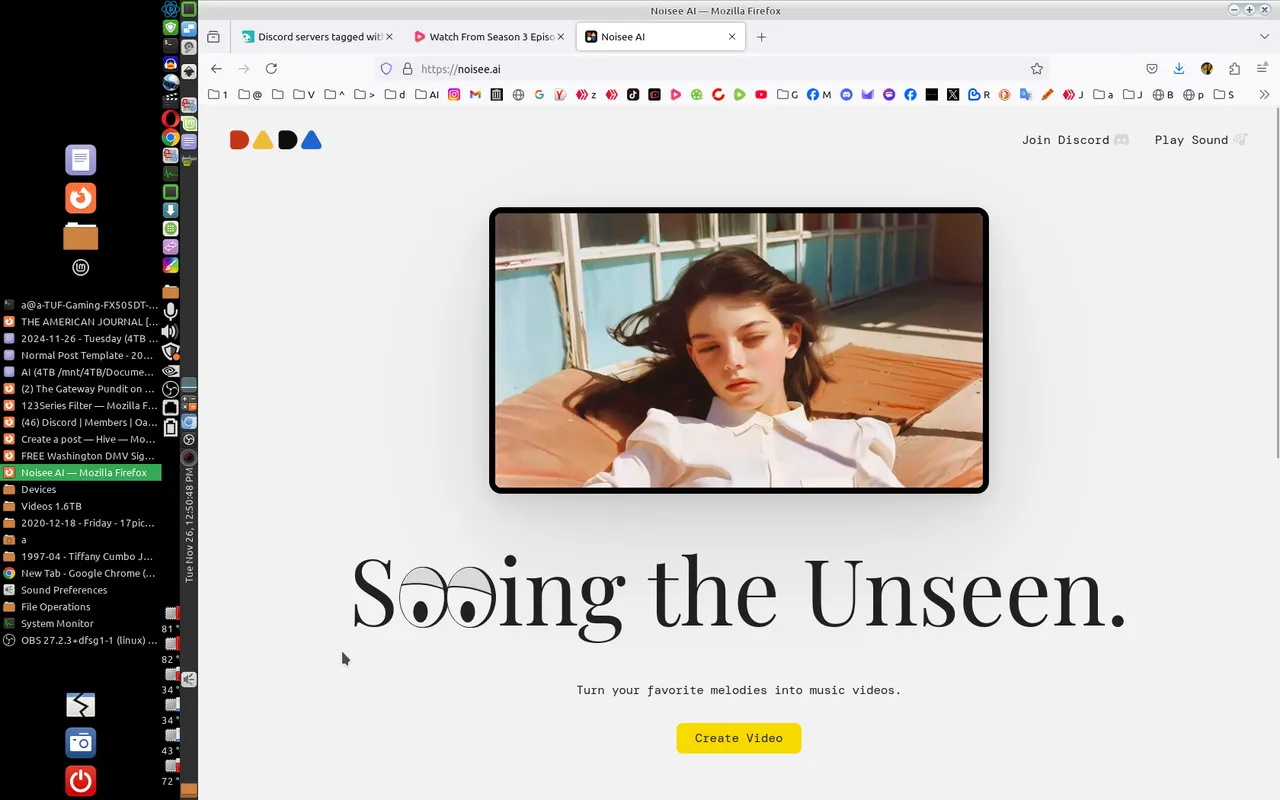The width and height of the screenshot is (1280, 800).
Task: Open the TikTok bookmark
Action: [633, 95]
